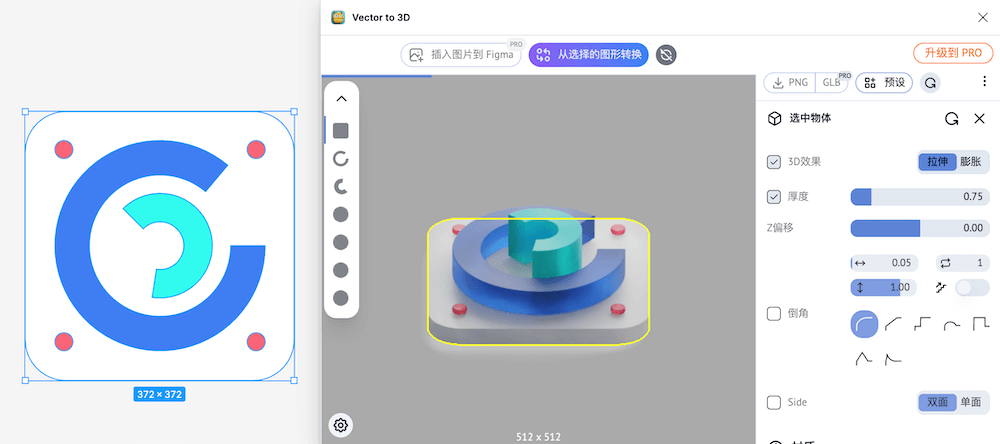Open the 预设 presets panel
This screenshot has height=444, width=1000.
[x=884, y=82]
